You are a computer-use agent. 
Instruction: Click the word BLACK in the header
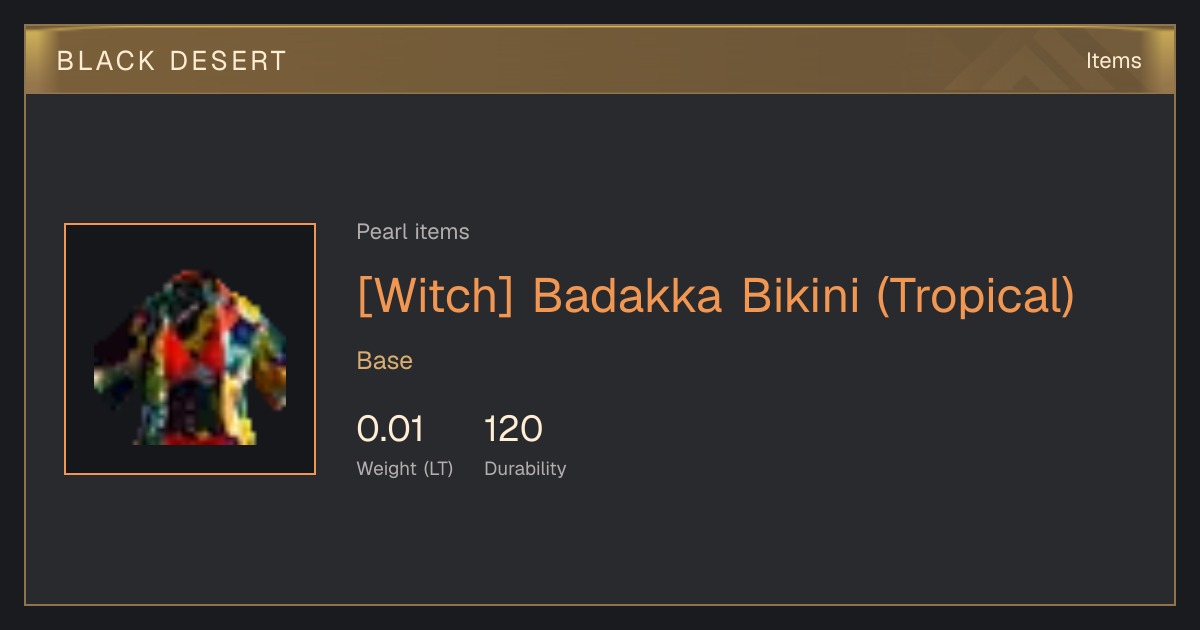click(x=107, y=61)
